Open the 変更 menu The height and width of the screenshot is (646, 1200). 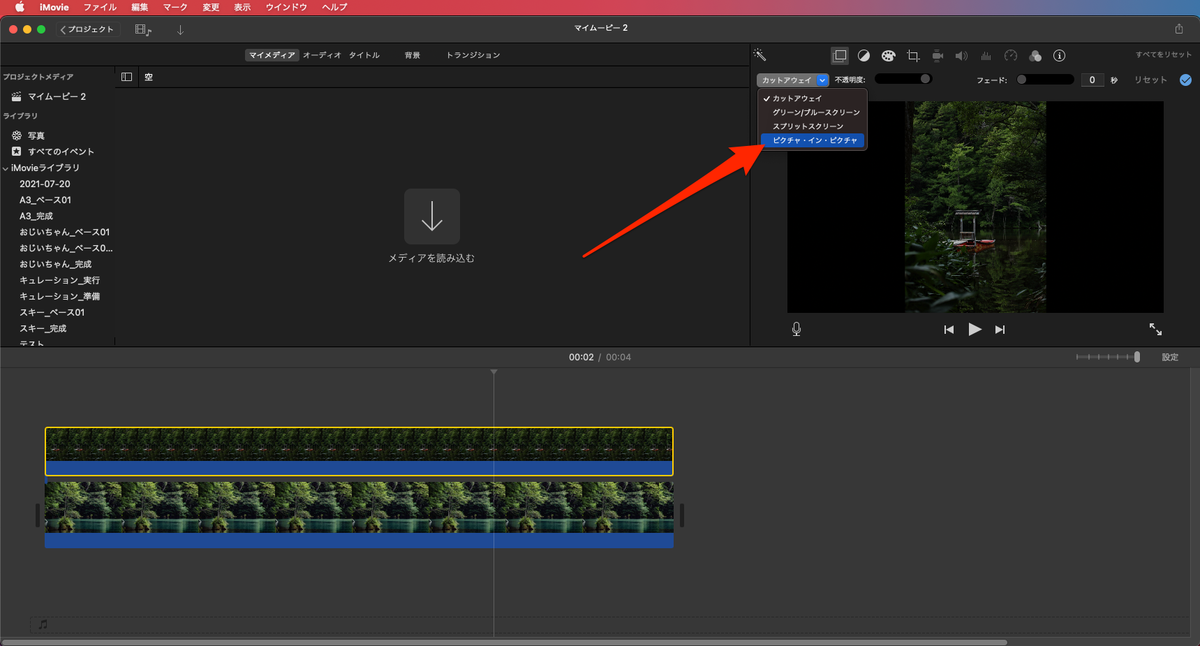pyautogui.click(x=211, y=7)
